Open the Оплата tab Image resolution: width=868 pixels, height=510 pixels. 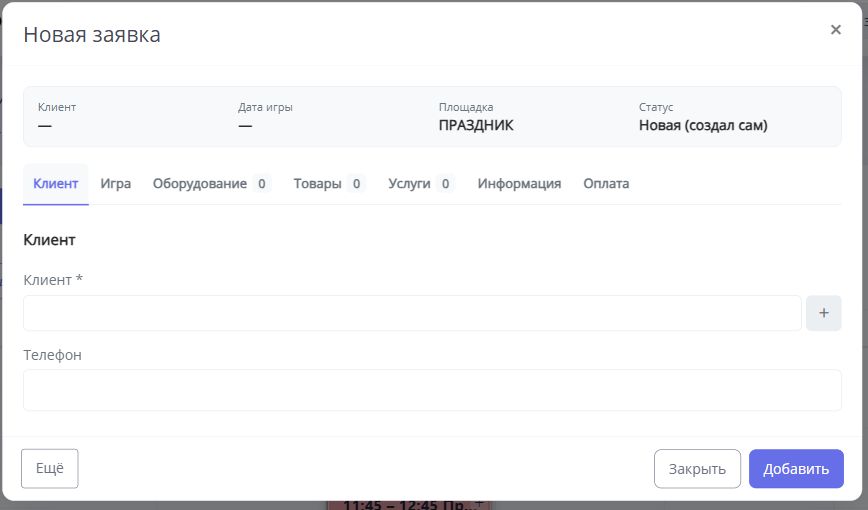[x=606, y=184]
